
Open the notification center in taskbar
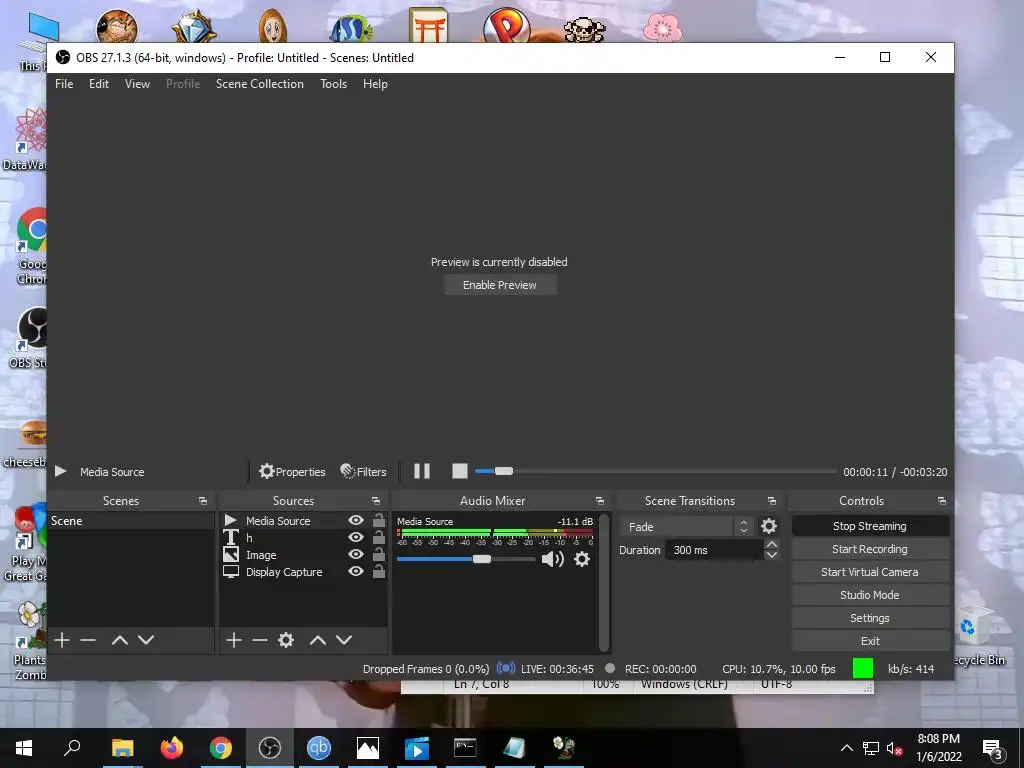click(x=993, y=748)
